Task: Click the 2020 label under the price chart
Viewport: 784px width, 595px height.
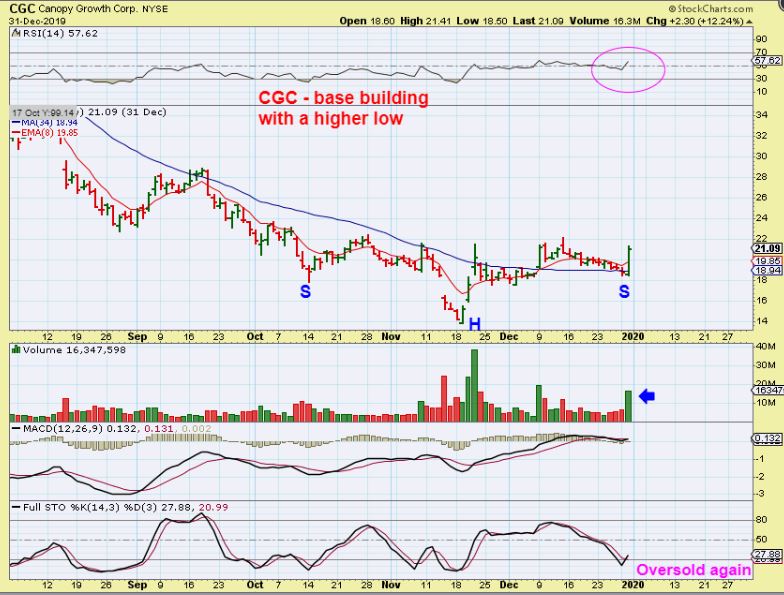Action: [633, 336]
